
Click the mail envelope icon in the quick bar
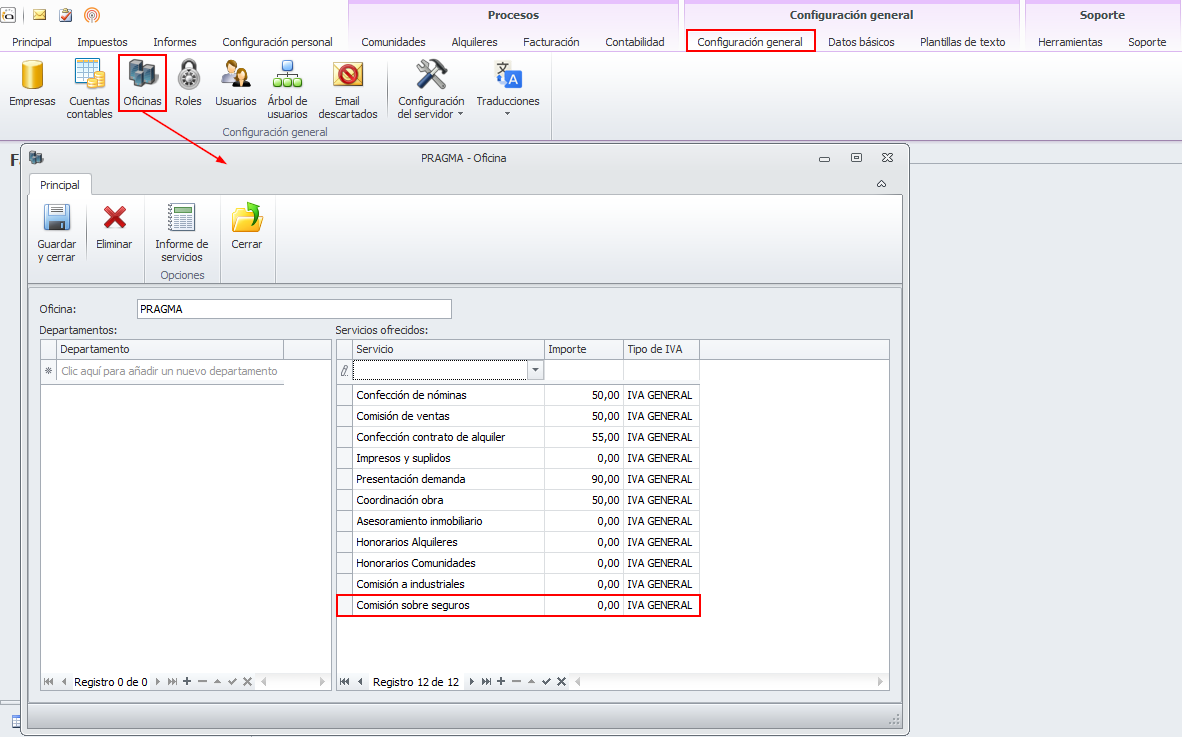(39, 15)
